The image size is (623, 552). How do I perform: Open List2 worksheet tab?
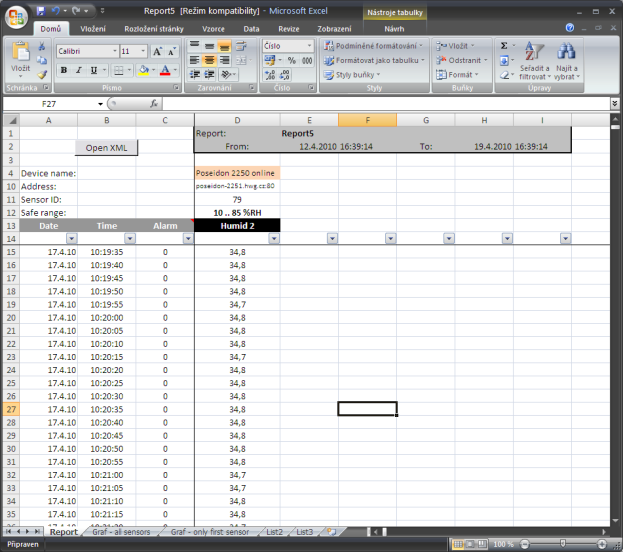pos(275,532)
